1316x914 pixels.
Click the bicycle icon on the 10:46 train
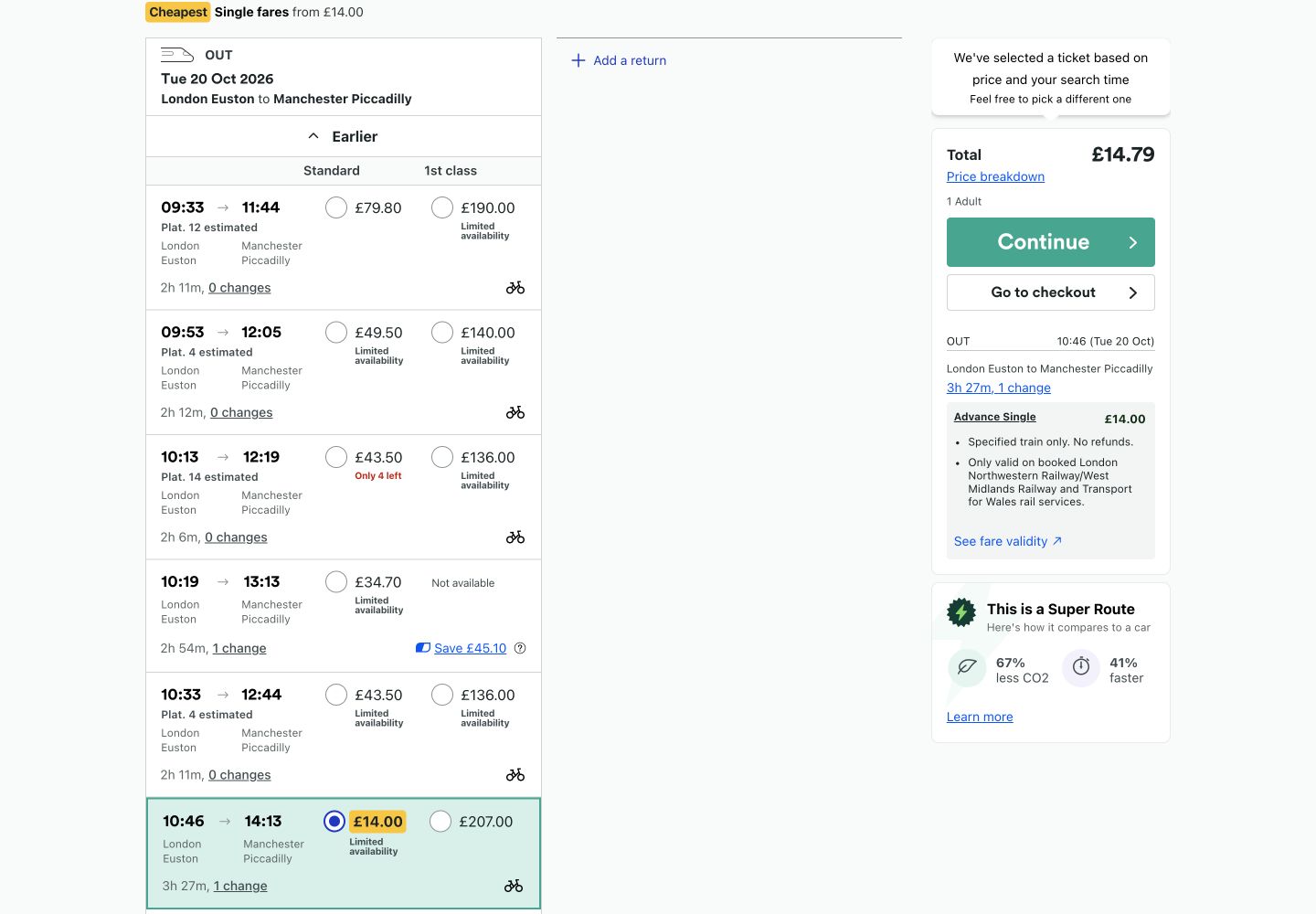514,886
